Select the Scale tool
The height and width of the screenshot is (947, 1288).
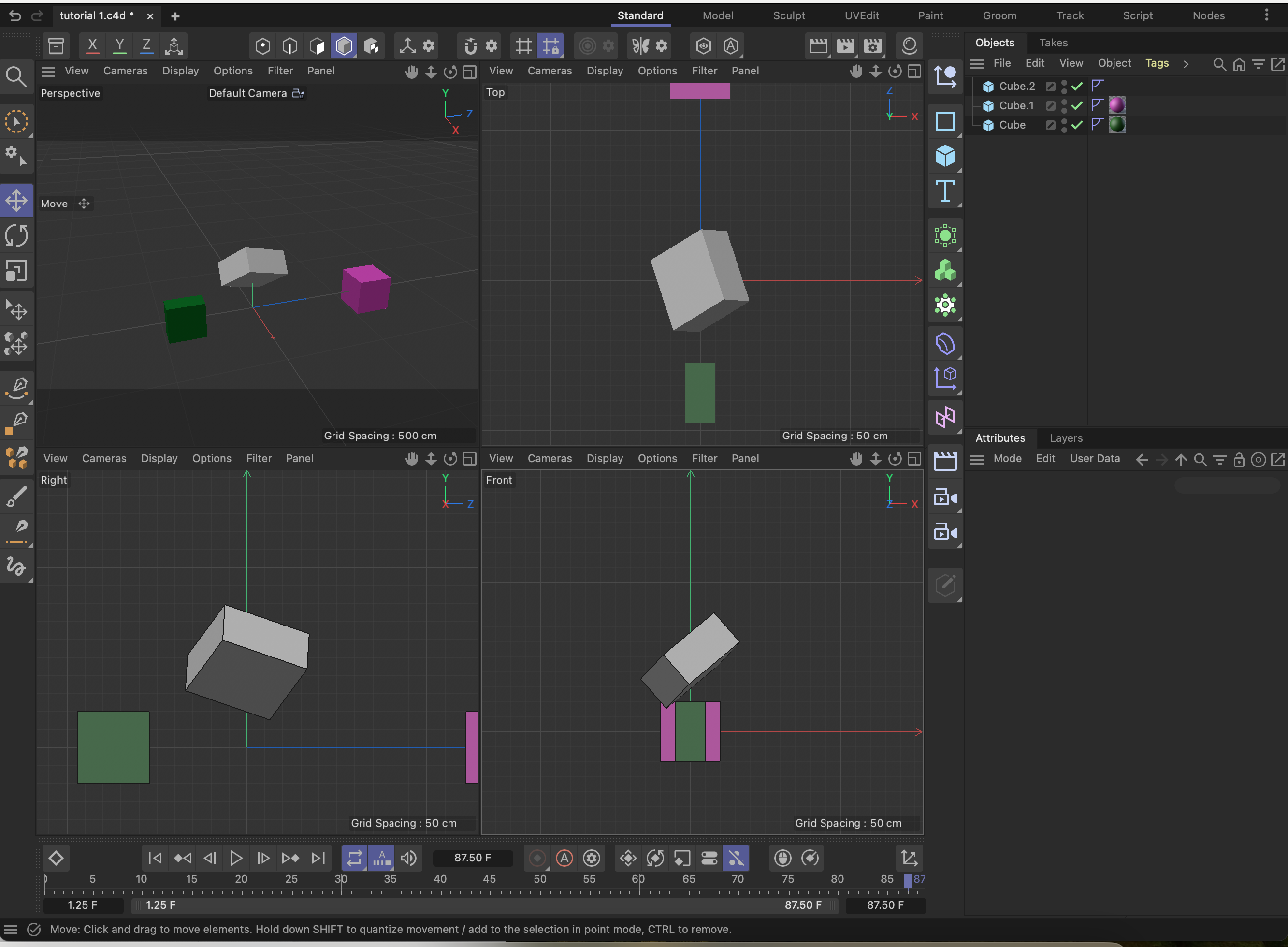tap(16, 270)
